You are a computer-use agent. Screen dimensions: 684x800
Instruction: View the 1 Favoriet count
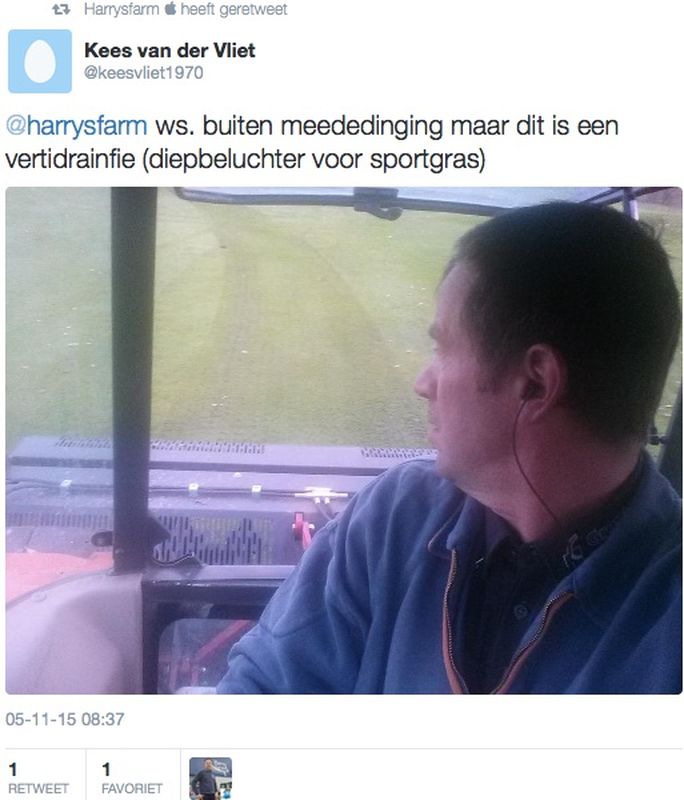pos(132,778)
